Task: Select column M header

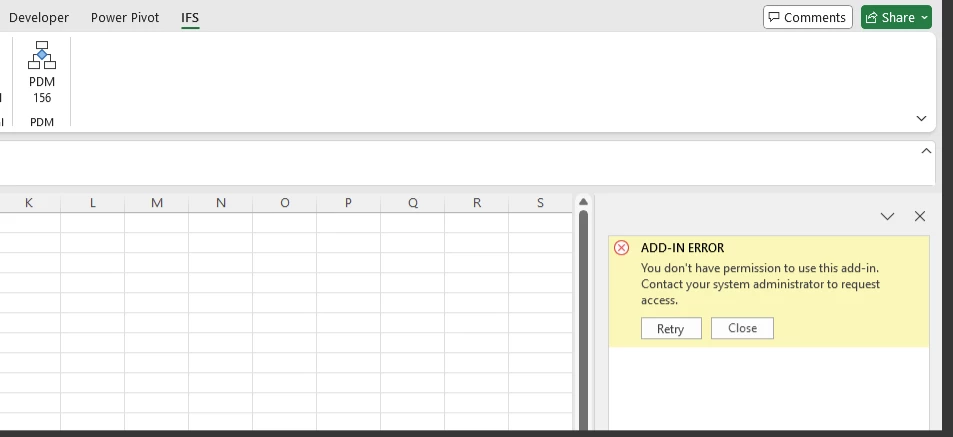Action: pos(157,203)
